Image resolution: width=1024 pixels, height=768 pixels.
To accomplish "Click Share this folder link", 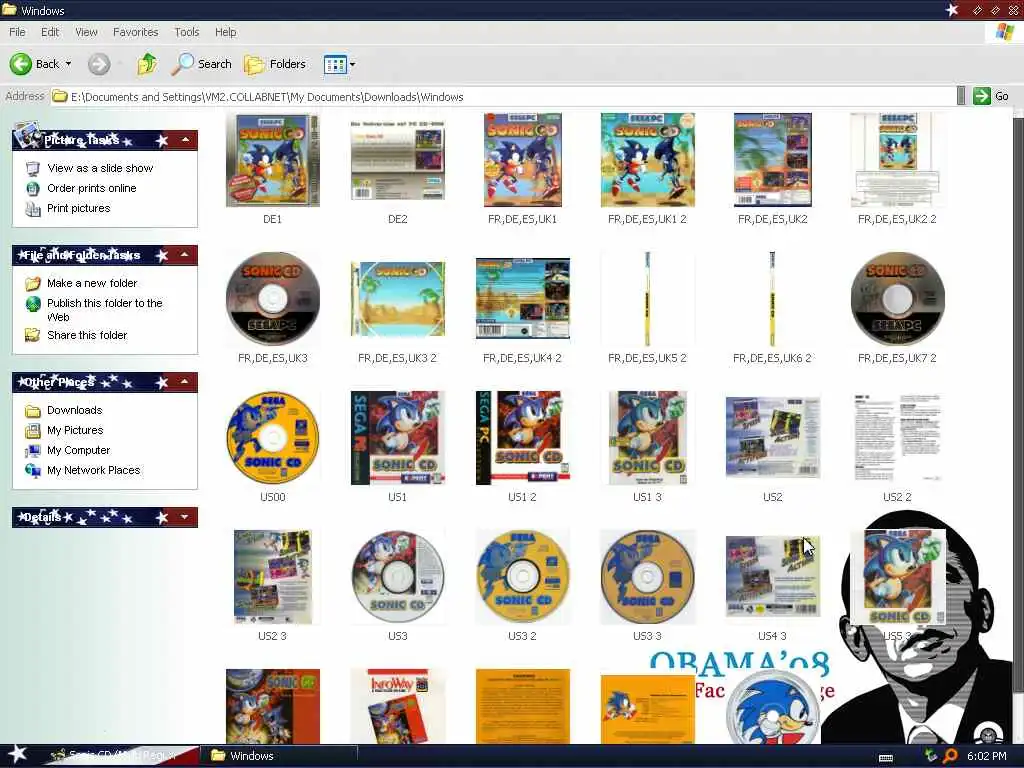I will 87,335.
